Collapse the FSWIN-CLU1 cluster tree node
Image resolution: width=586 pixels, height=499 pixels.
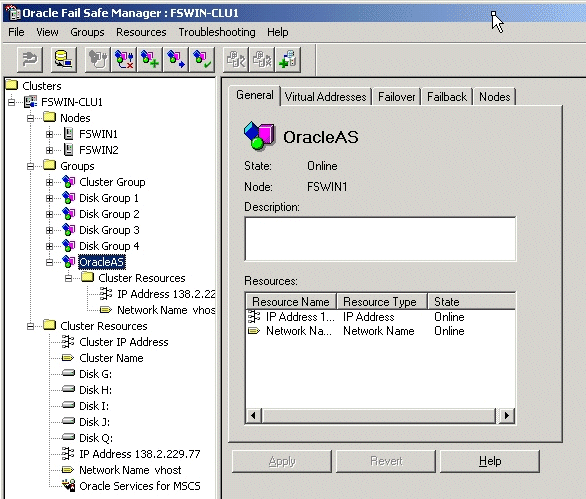pyautogui.click(x=12, y=102)
